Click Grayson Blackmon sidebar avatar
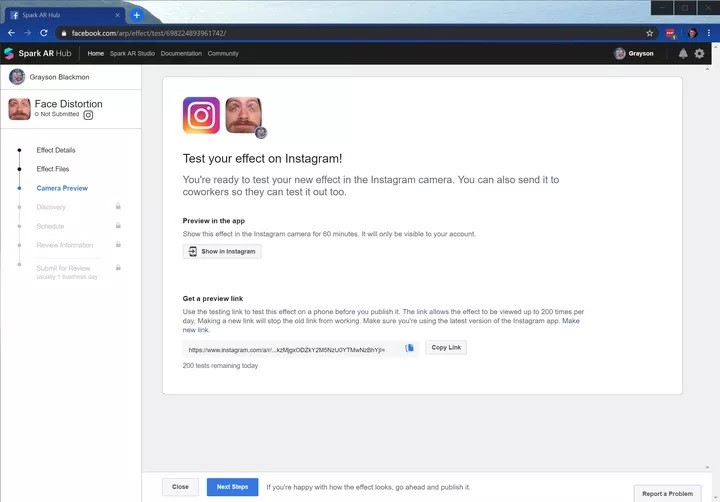 pyautogui.click(x=17, y=77)
